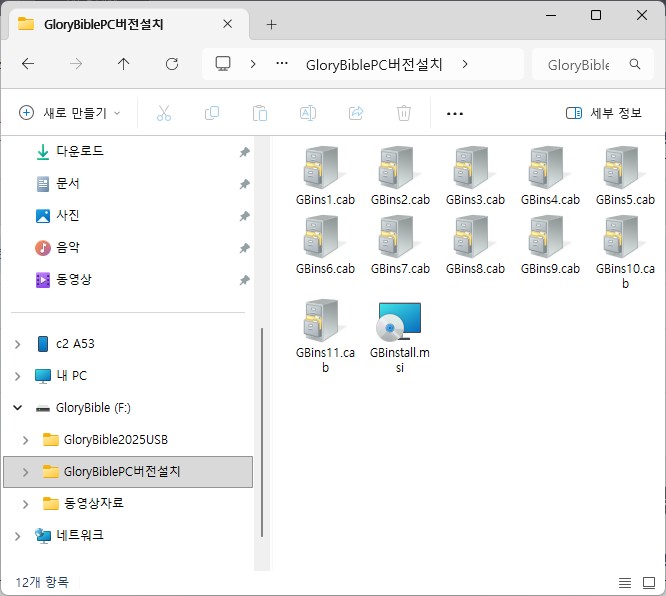
Task: Click the Up arrow navigation icon
Action: point(123,63)
